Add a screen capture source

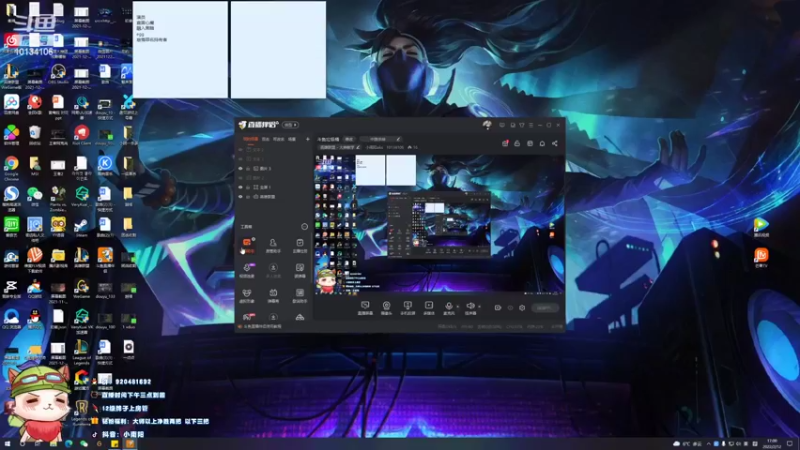coord(365,308)
